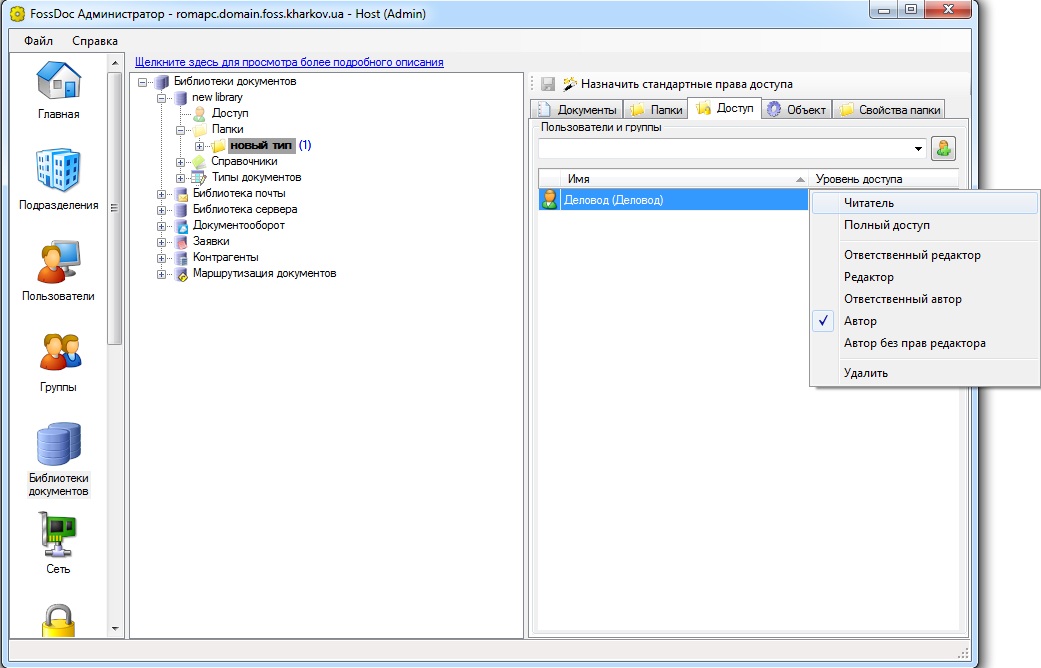This screenshot has height=668, width=1041.
Task: Click the add user button beside combo box
Action: click(x=943, y=148)
